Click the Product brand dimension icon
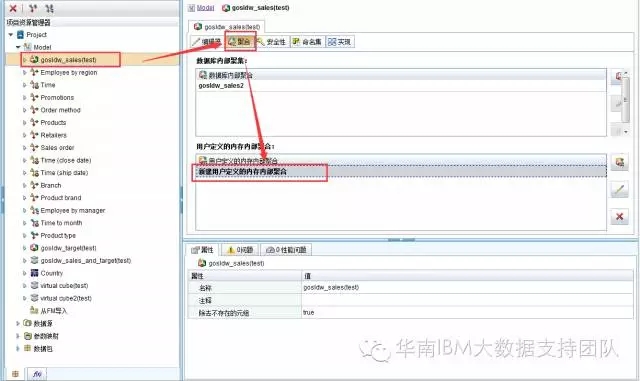 click(35, 198)
